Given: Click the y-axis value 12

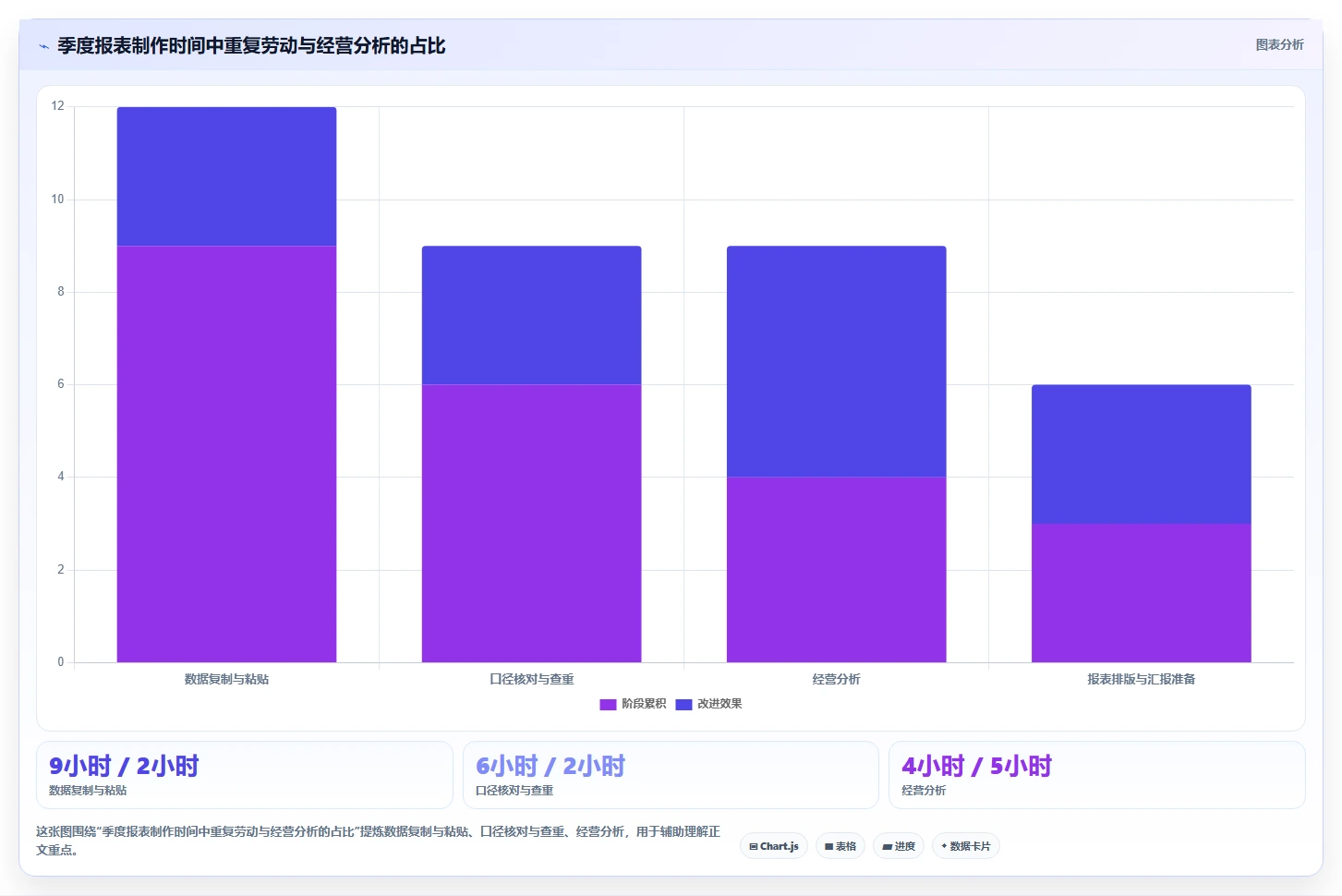Looking at the screenshot, I should coord(58,106).
